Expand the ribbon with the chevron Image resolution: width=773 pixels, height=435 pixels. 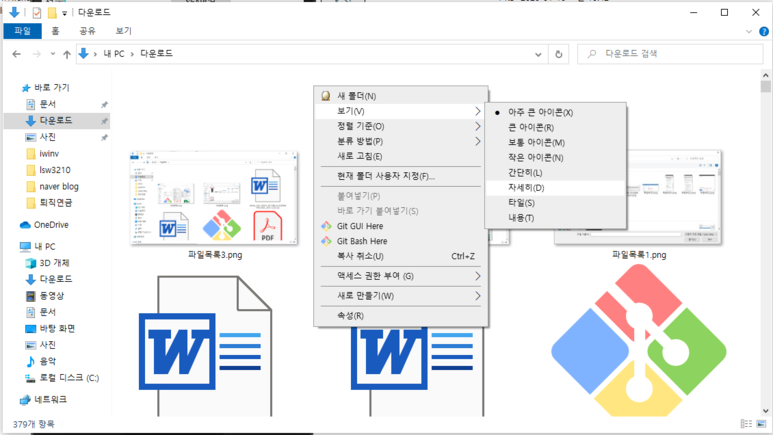[749, 31]
